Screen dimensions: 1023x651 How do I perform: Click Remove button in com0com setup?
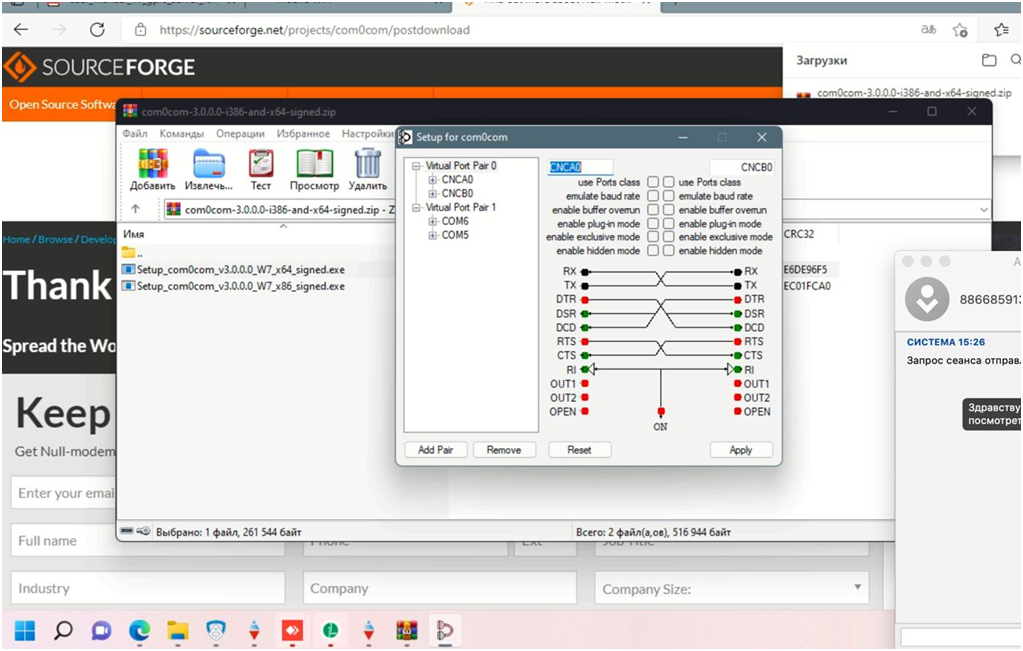(x=504, y=450)
